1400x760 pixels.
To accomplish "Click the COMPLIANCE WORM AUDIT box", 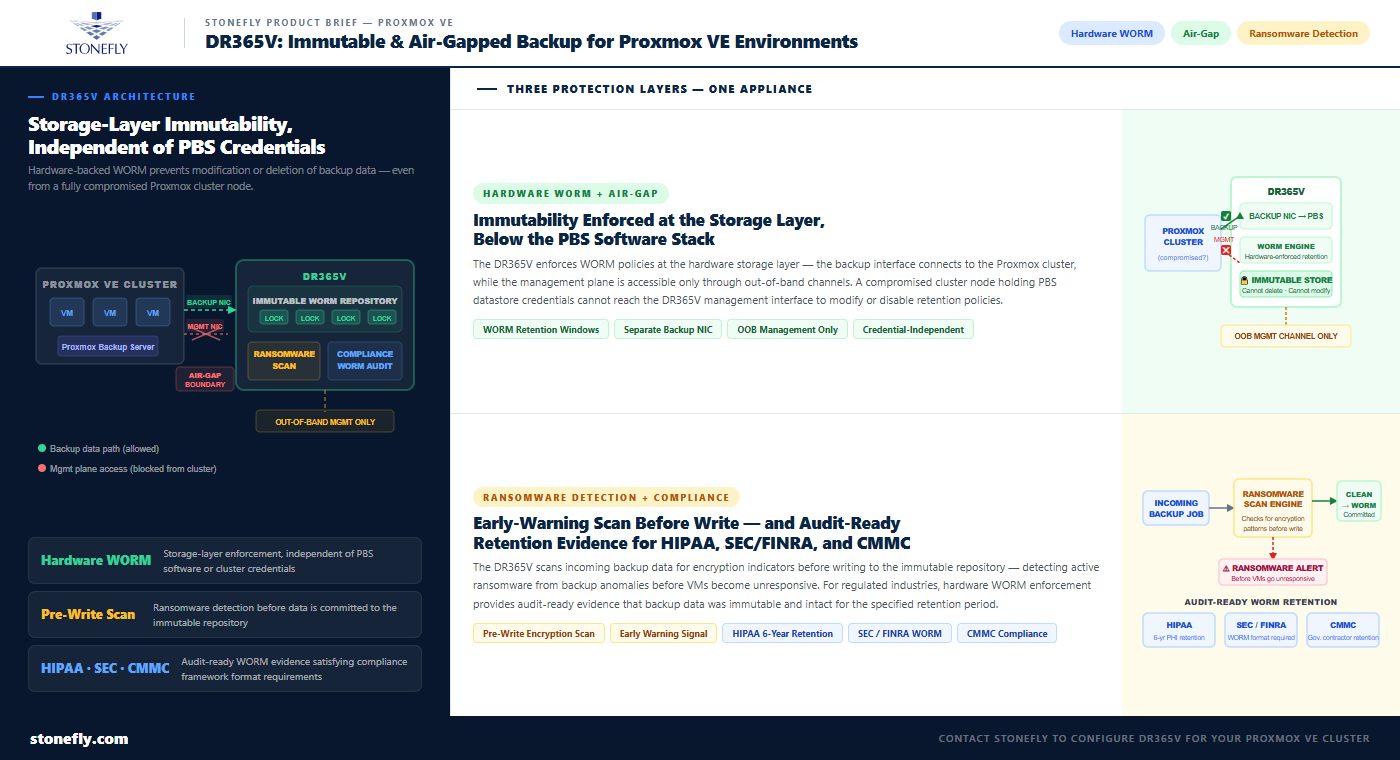I will (365, 360).
